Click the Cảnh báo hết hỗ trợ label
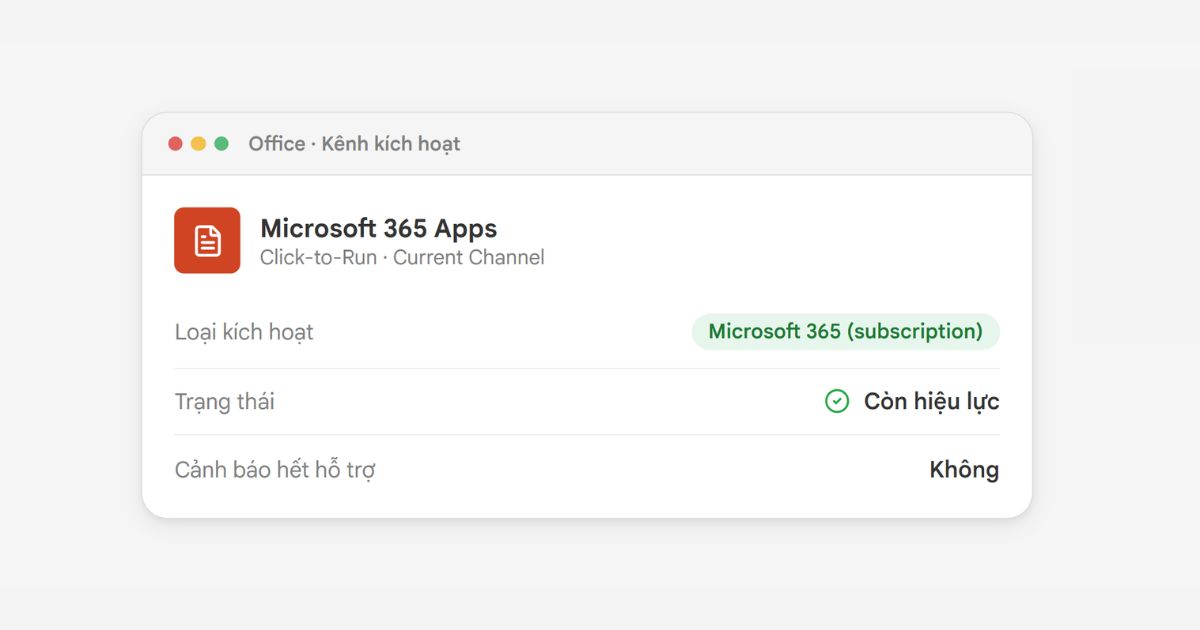Screen dimensions: 1200x630 [x=275, y=470]
